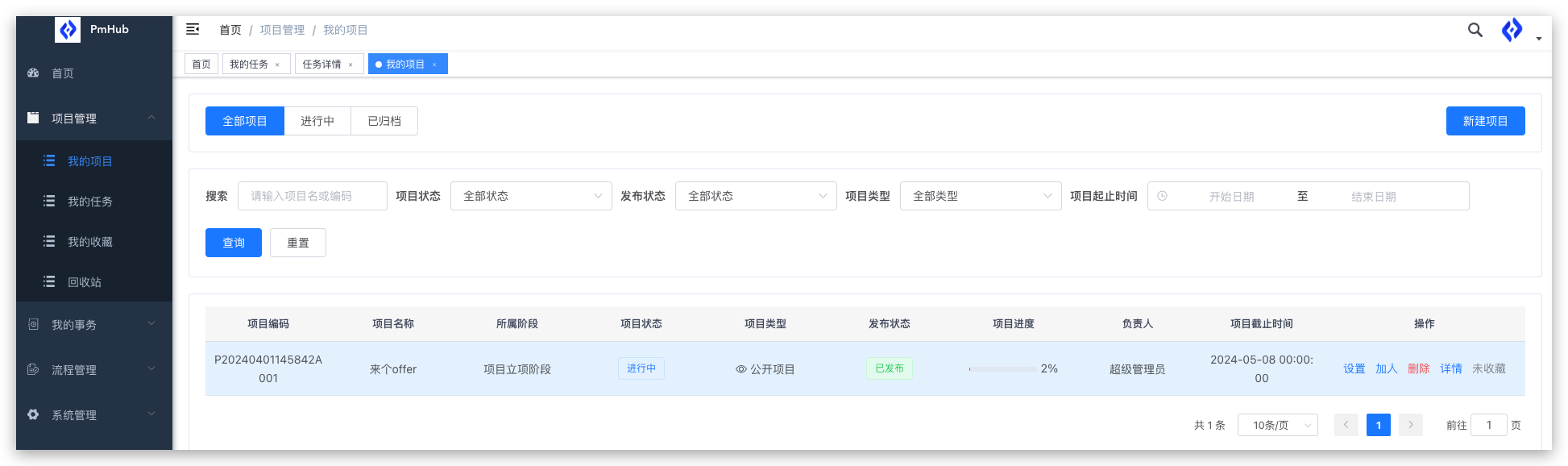The height and width of the screenshot is (466, 1568).
Task: Open the 10条/页 page size dropdown
Action: pos(1277,425)
